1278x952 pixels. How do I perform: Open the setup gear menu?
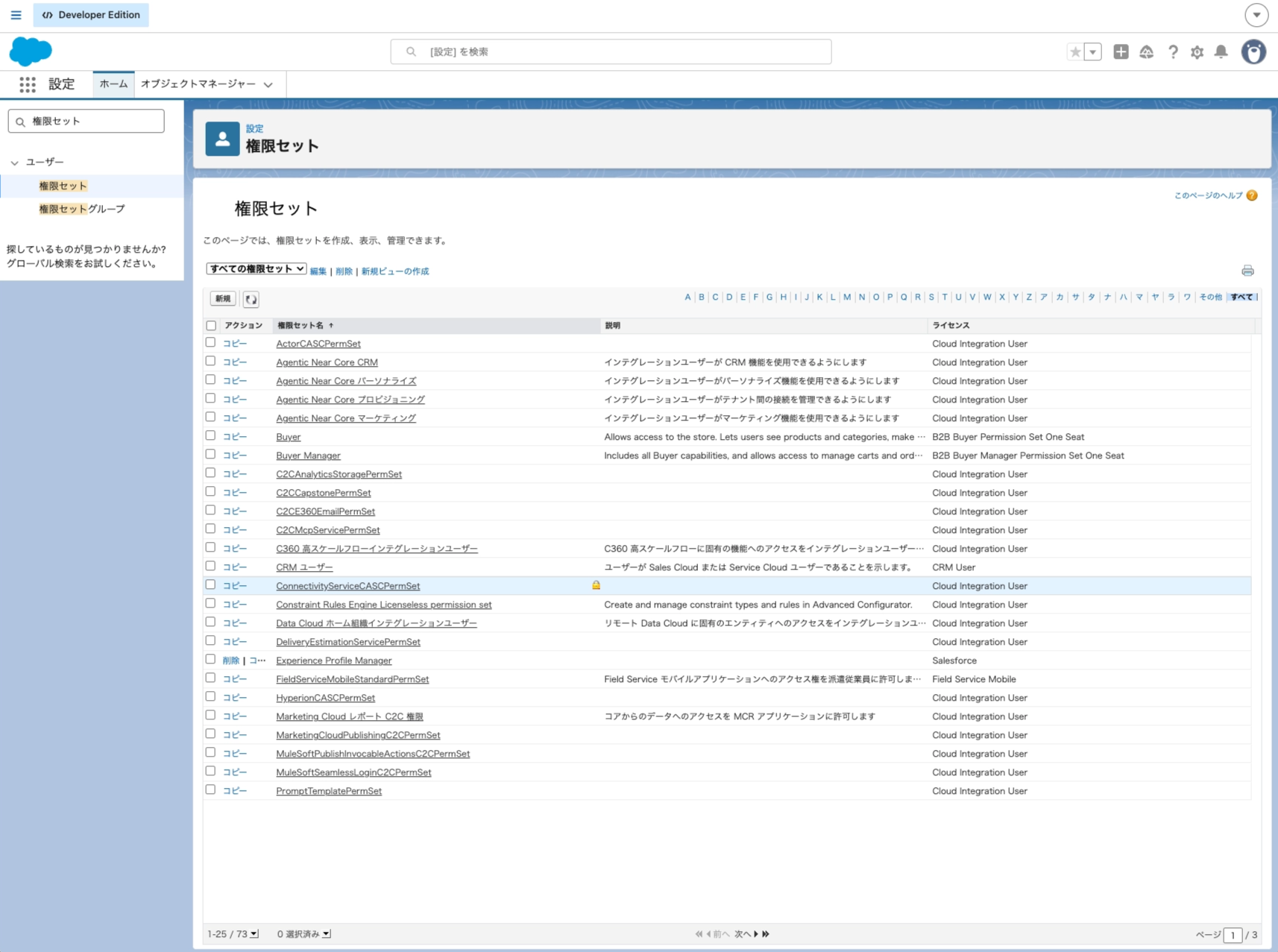(1197, 51)
